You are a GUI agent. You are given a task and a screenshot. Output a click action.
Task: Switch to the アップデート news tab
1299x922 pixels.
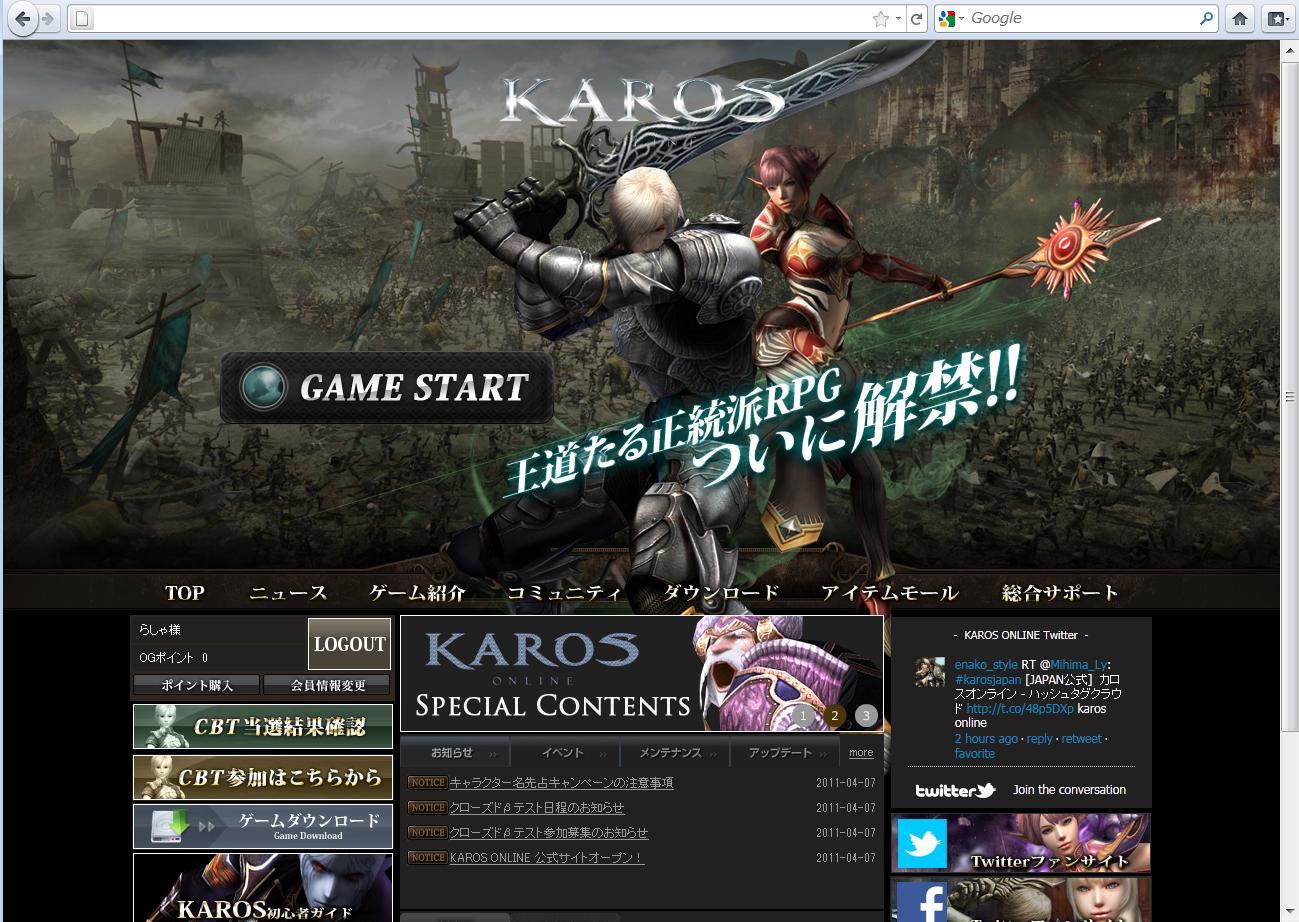click(785, 753)
